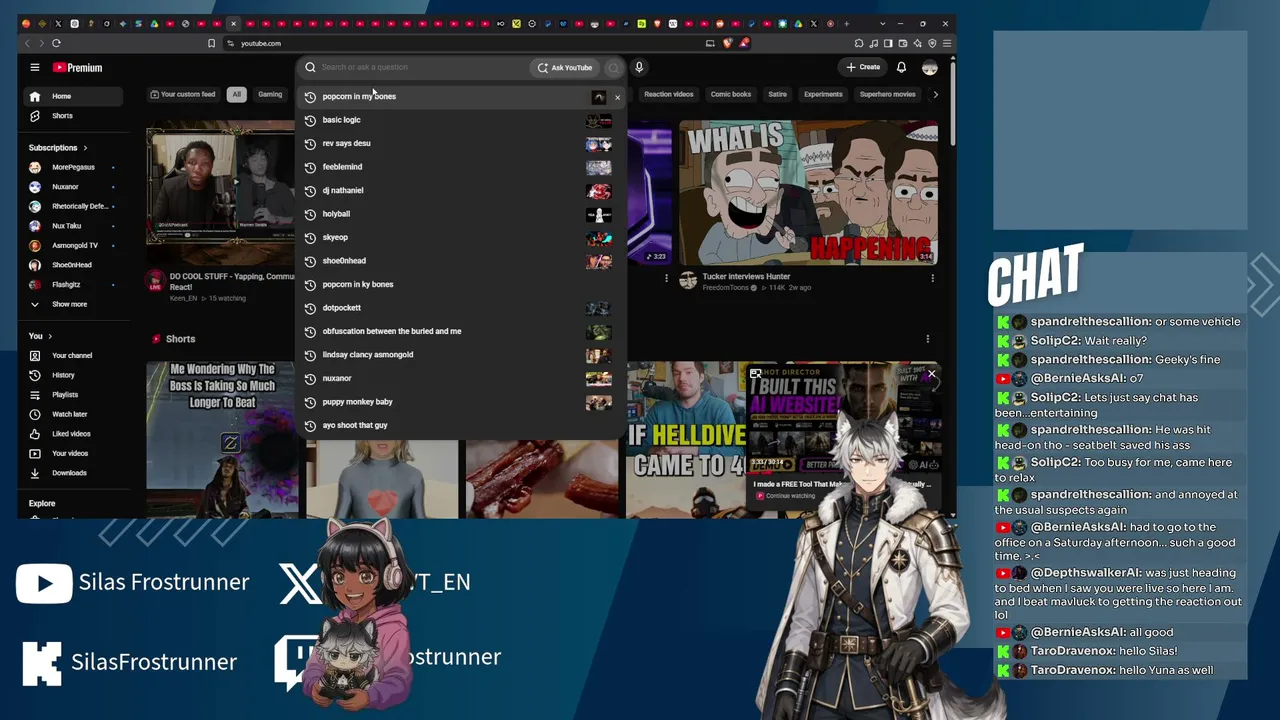
Task: Expand the You section chevron
Action: click(50, 336)
